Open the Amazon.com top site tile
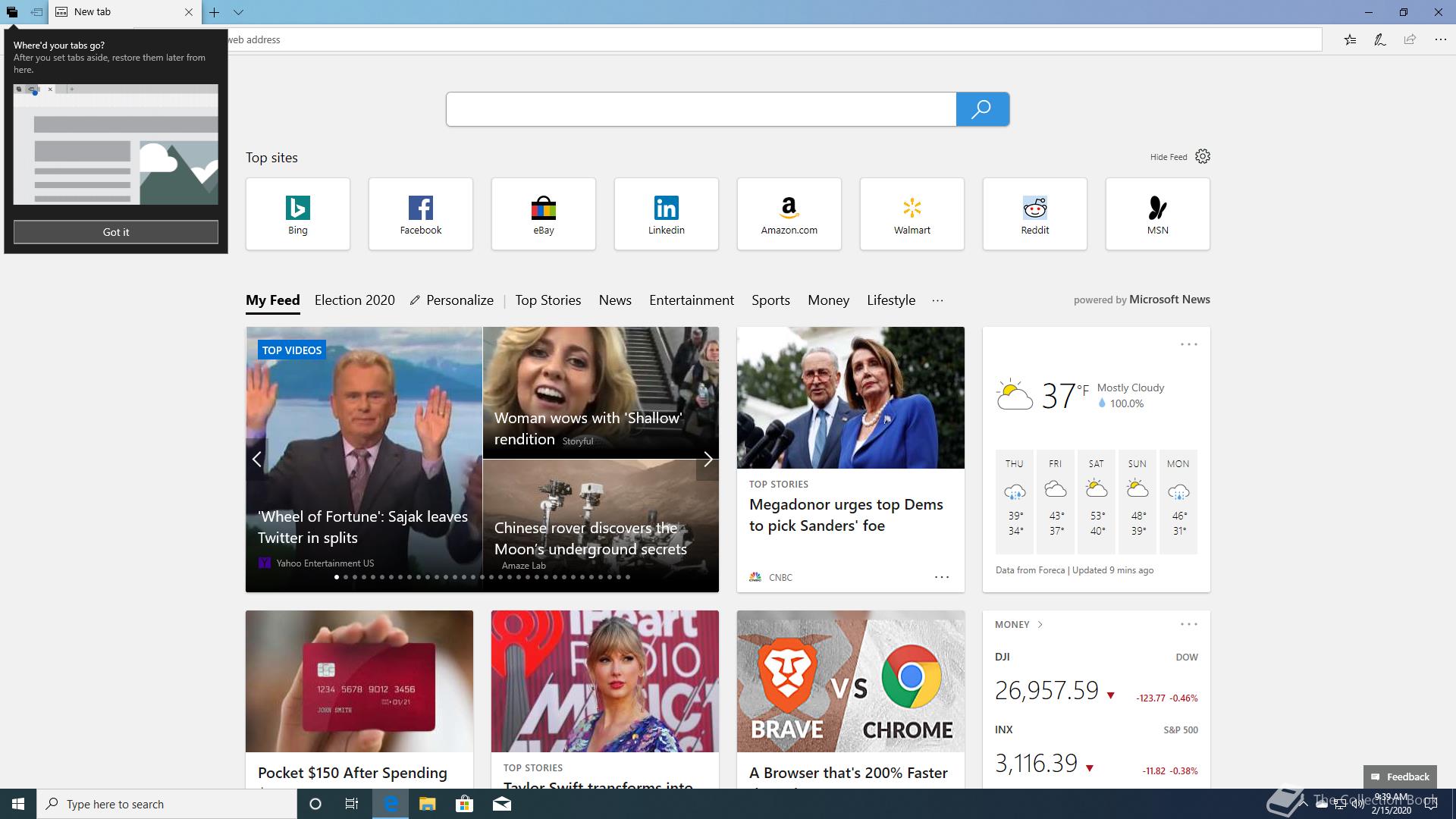 click(789, 214)
